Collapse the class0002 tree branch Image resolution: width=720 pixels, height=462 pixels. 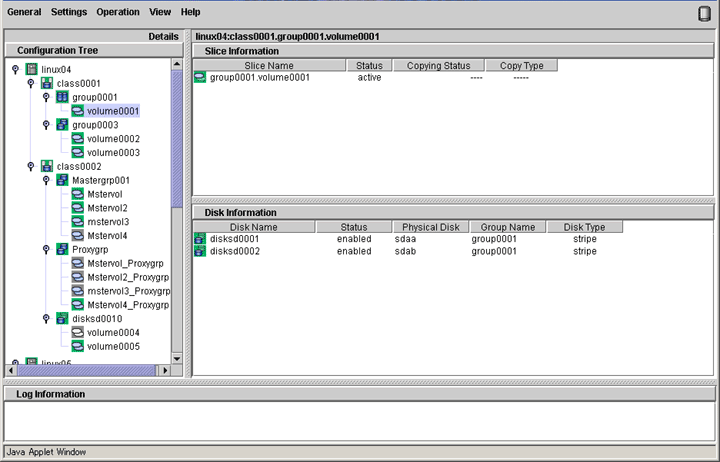click(31, 166)
